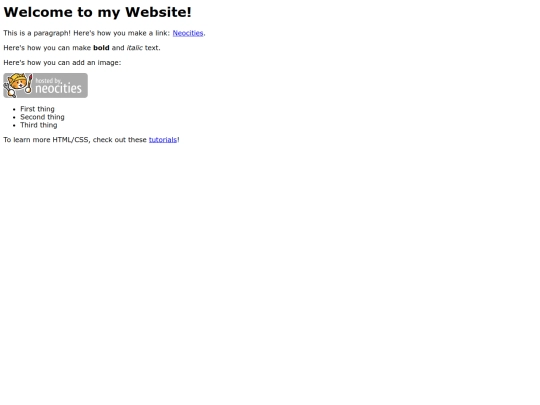Click the Welcome to my Website heading
Screen dimensions: 540x405
tap(97, 12)
